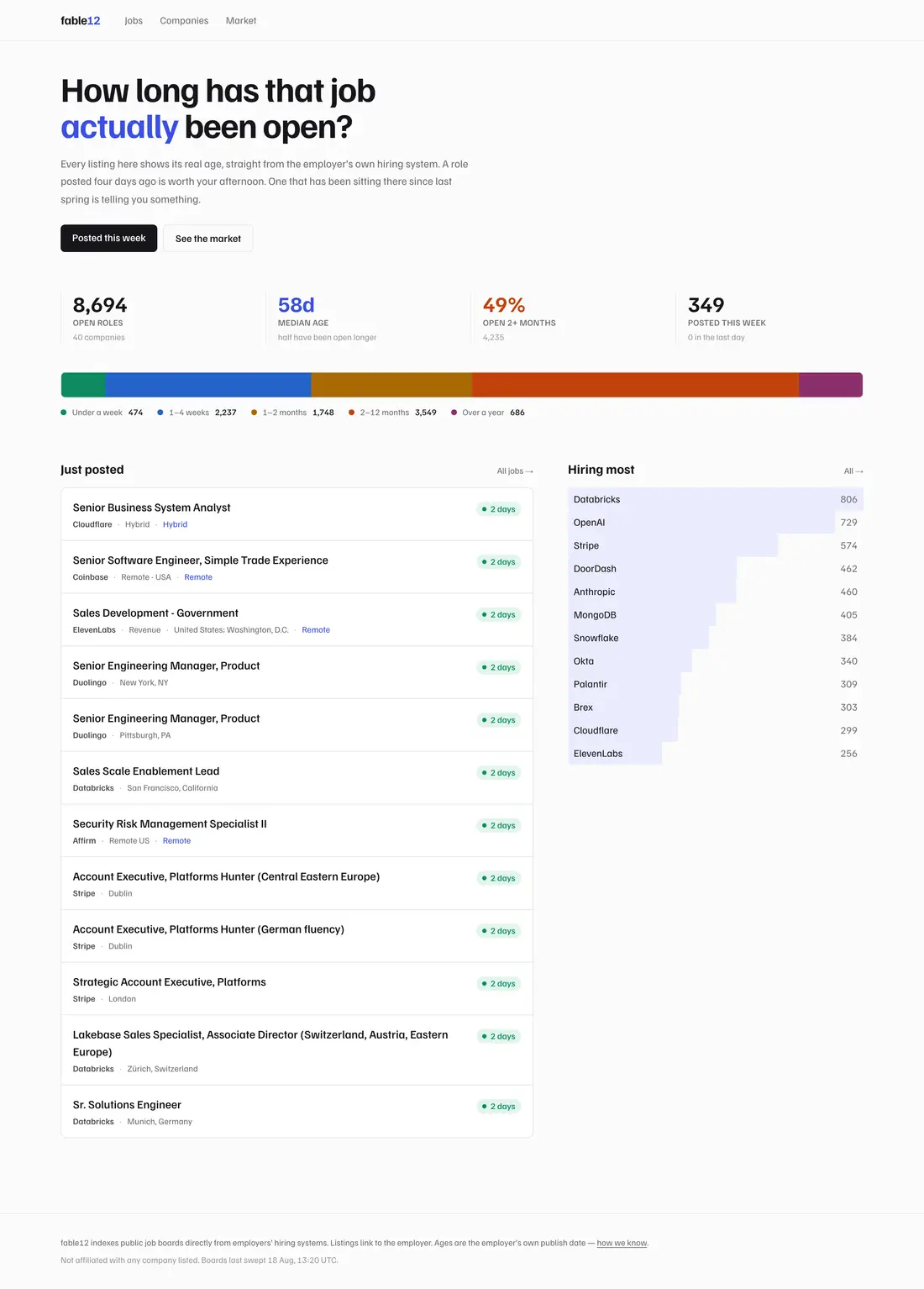The height and width of the screenshot is (1289, 924).
Task: Select Databricks in Hiring most
Action: click(716, 499)
